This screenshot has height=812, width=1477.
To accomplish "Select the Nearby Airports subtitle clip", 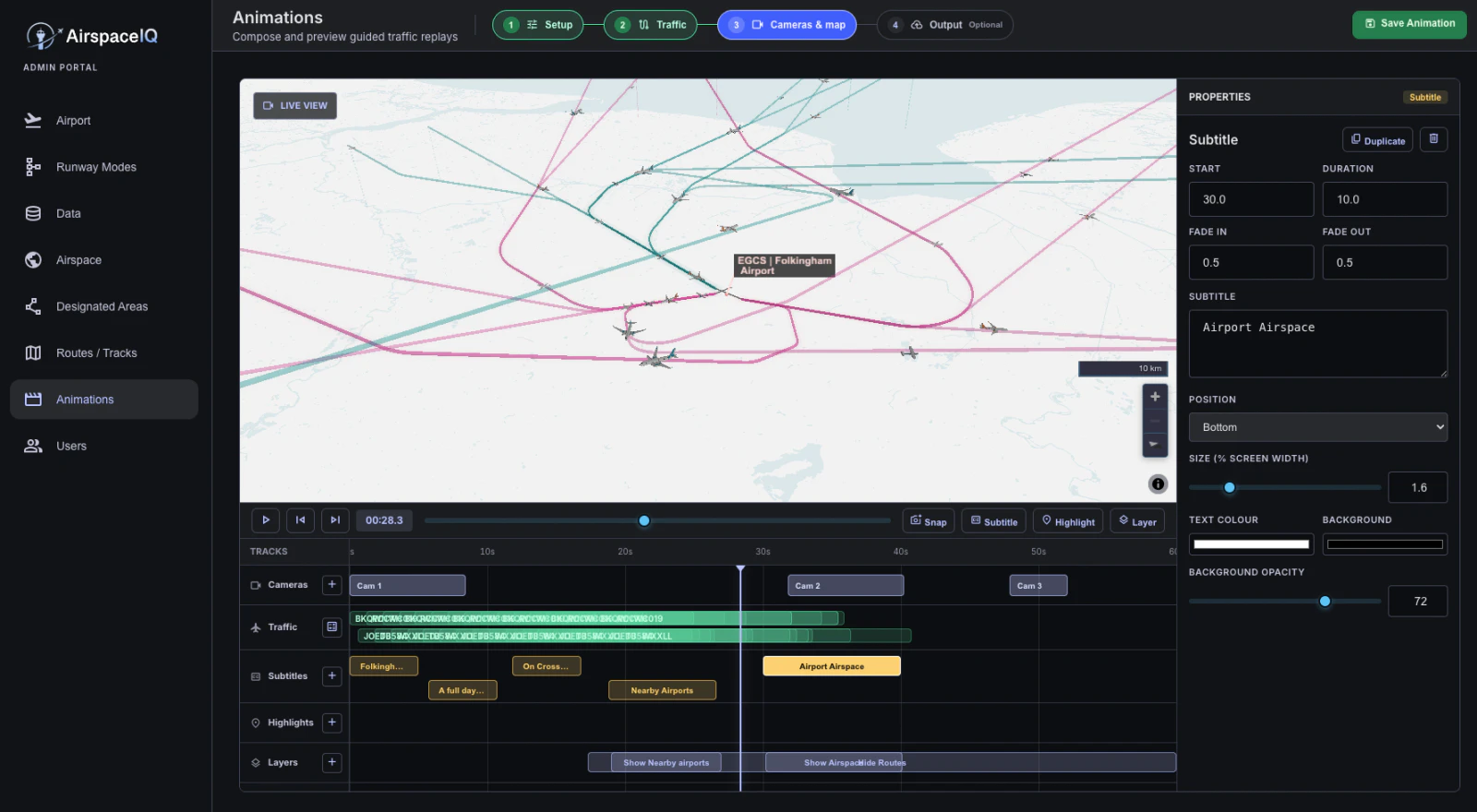I will point(662,690).
